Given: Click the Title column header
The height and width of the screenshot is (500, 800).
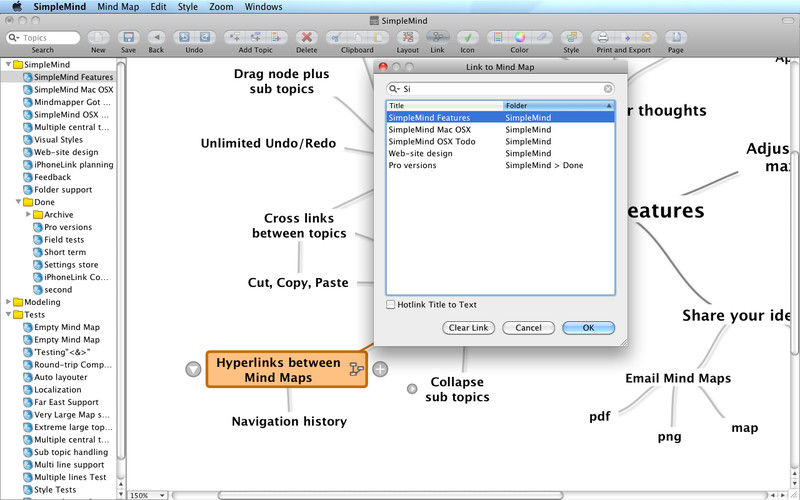Looking at the screenshot, I should click(444, 106).
